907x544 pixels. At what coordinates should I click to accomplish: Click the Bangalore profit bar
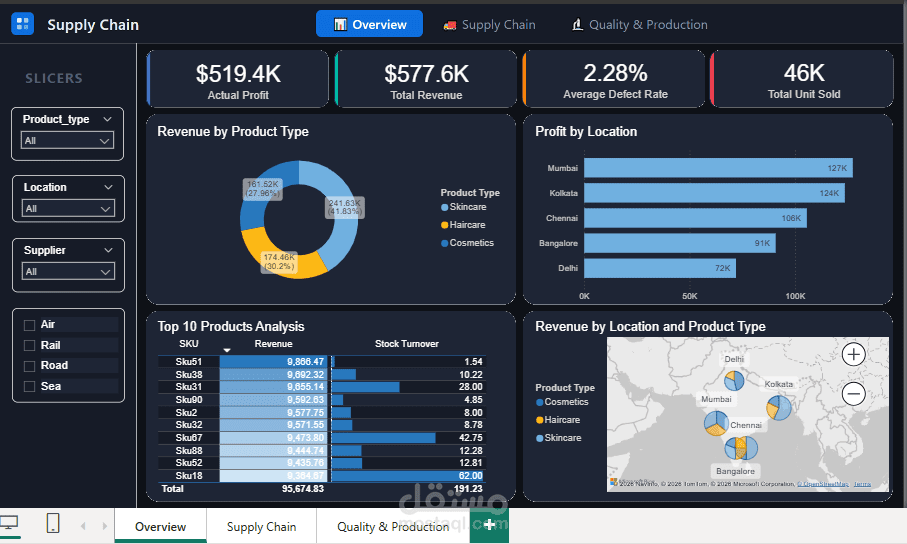tap(680, 243)
